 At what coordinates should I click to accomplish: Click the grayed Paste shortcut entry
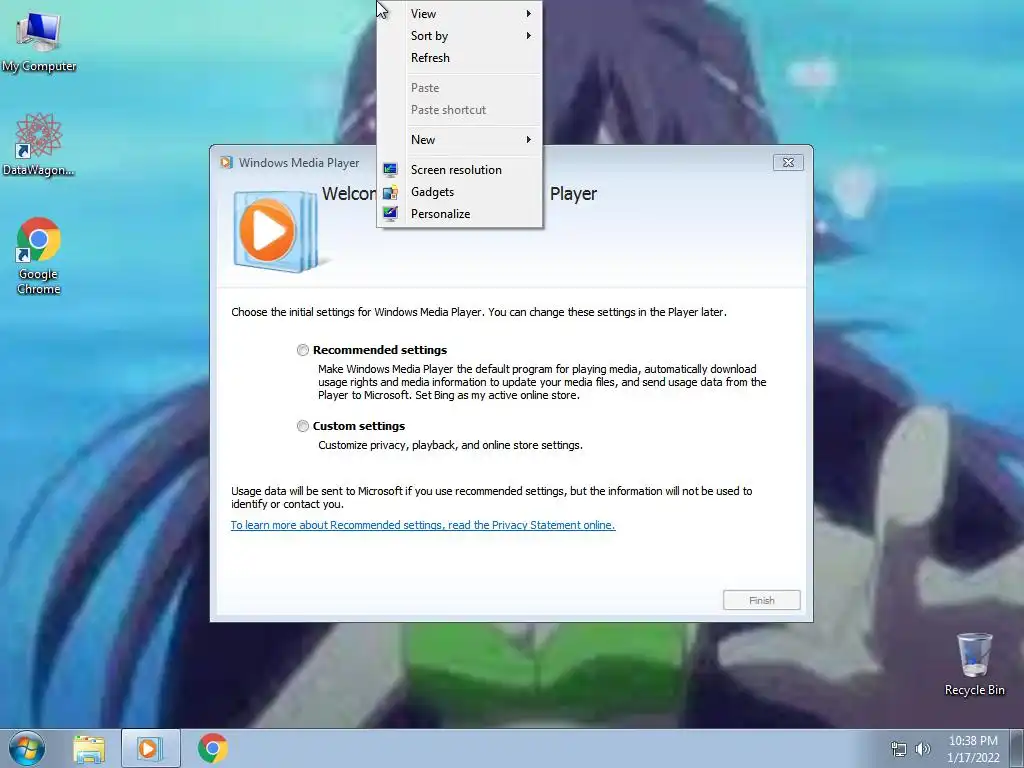[460, 110]
